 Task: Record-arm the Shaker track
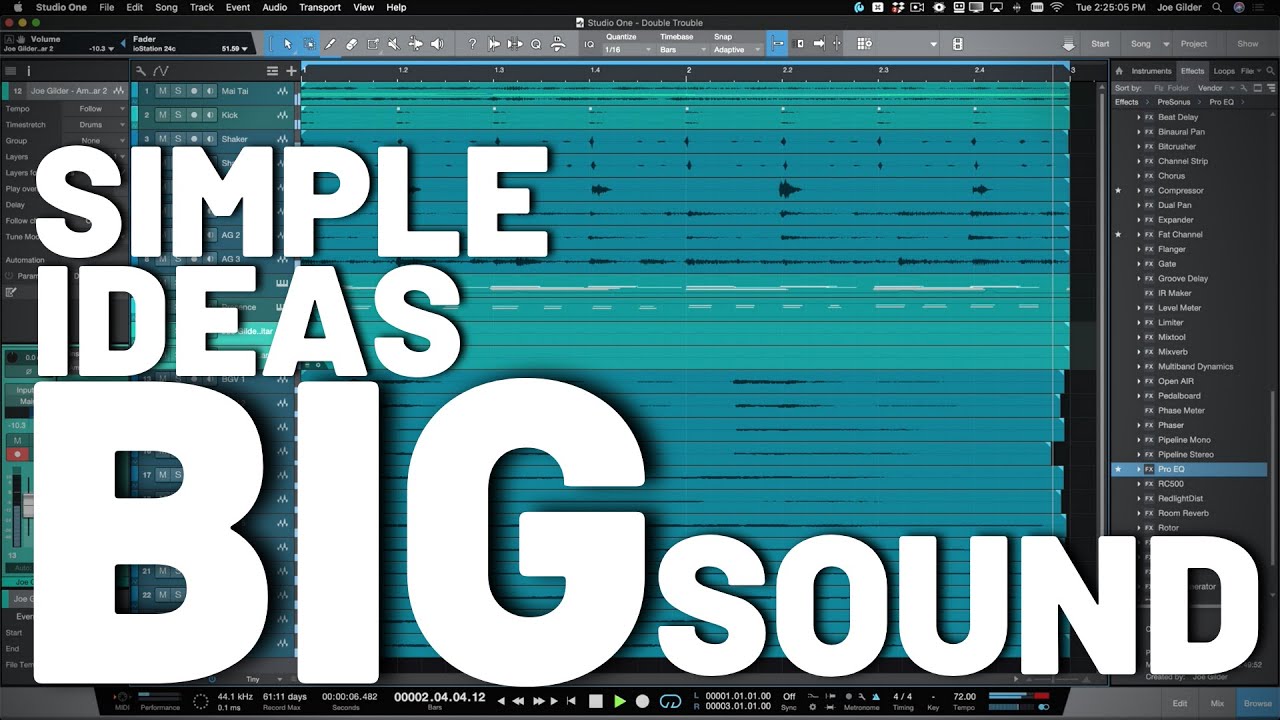[194, 139]
